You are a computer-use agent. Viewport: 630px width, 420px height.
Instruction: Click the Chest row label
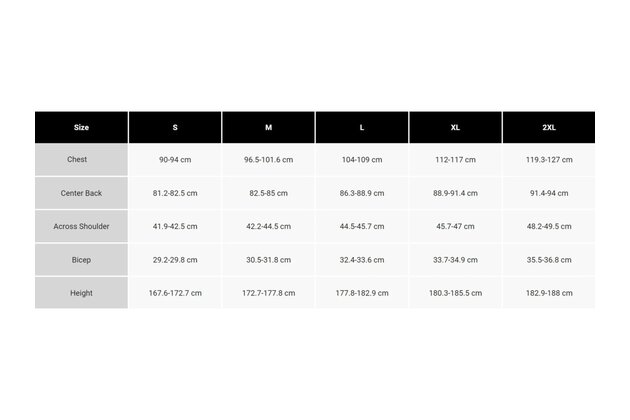pos(81,160)
